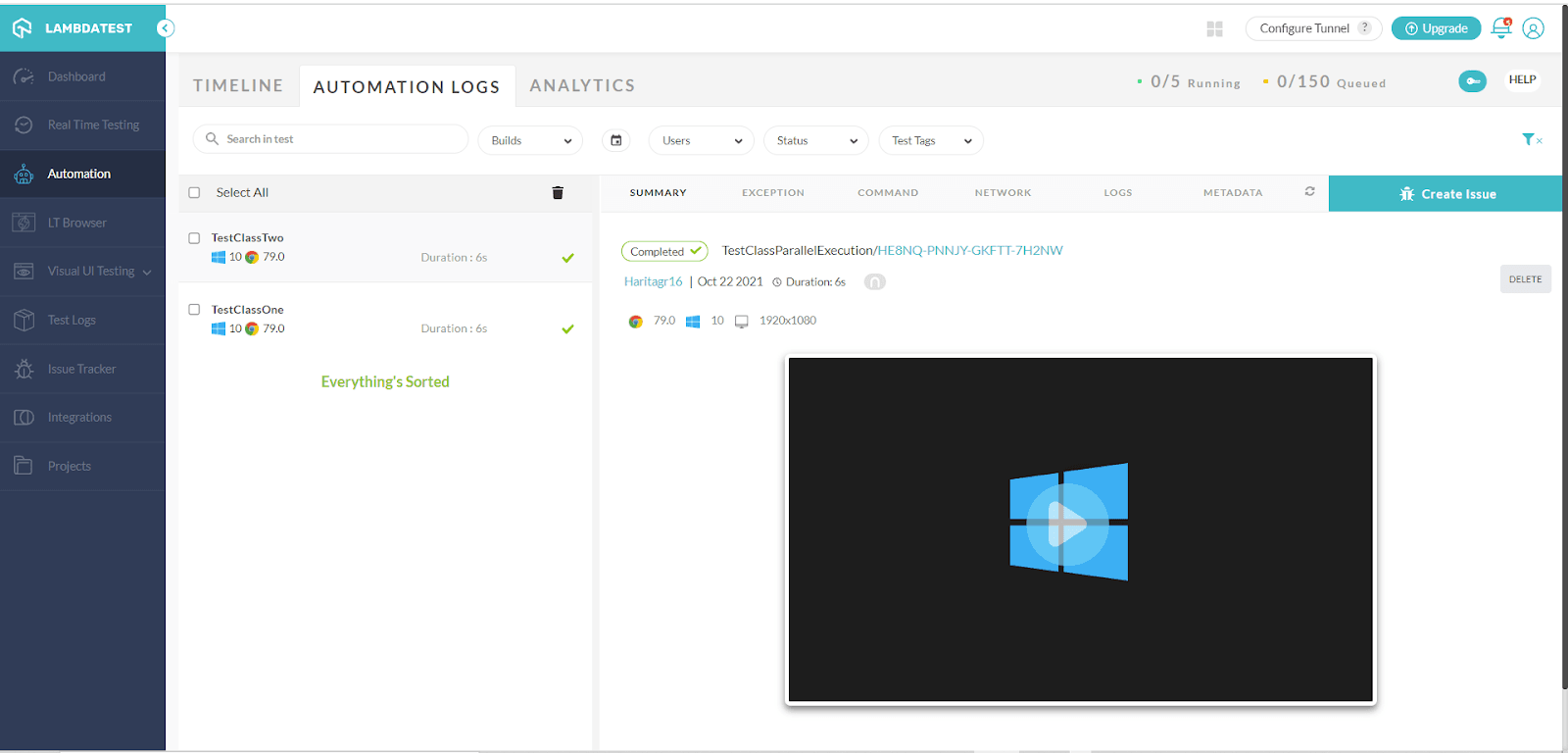Click the Upgrade button

1436,28
